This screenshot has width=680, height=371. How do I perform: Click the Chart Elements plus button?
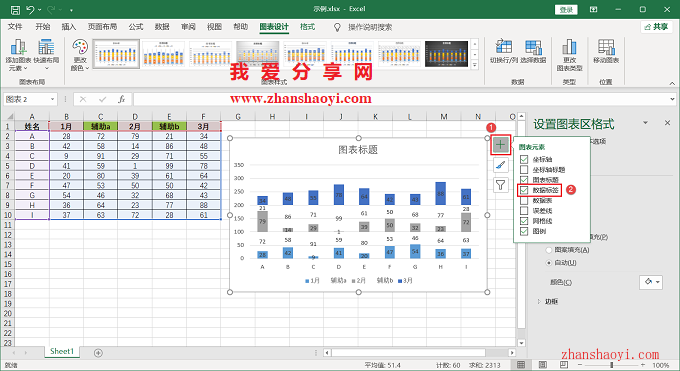point(500,145)
